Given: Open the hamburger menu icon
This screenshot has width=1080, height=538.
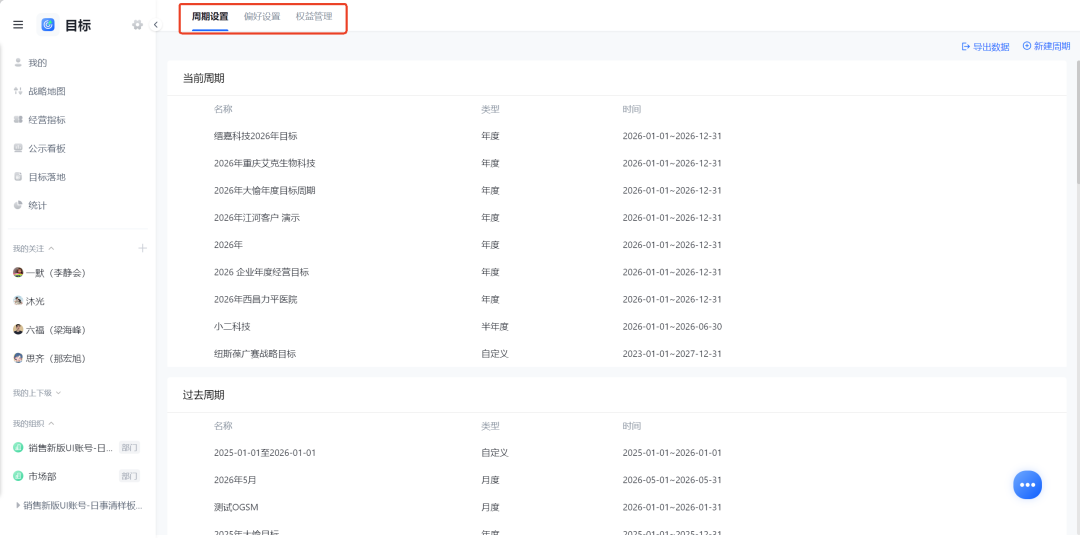Looking at the screenshot, I should pos(19,25).
